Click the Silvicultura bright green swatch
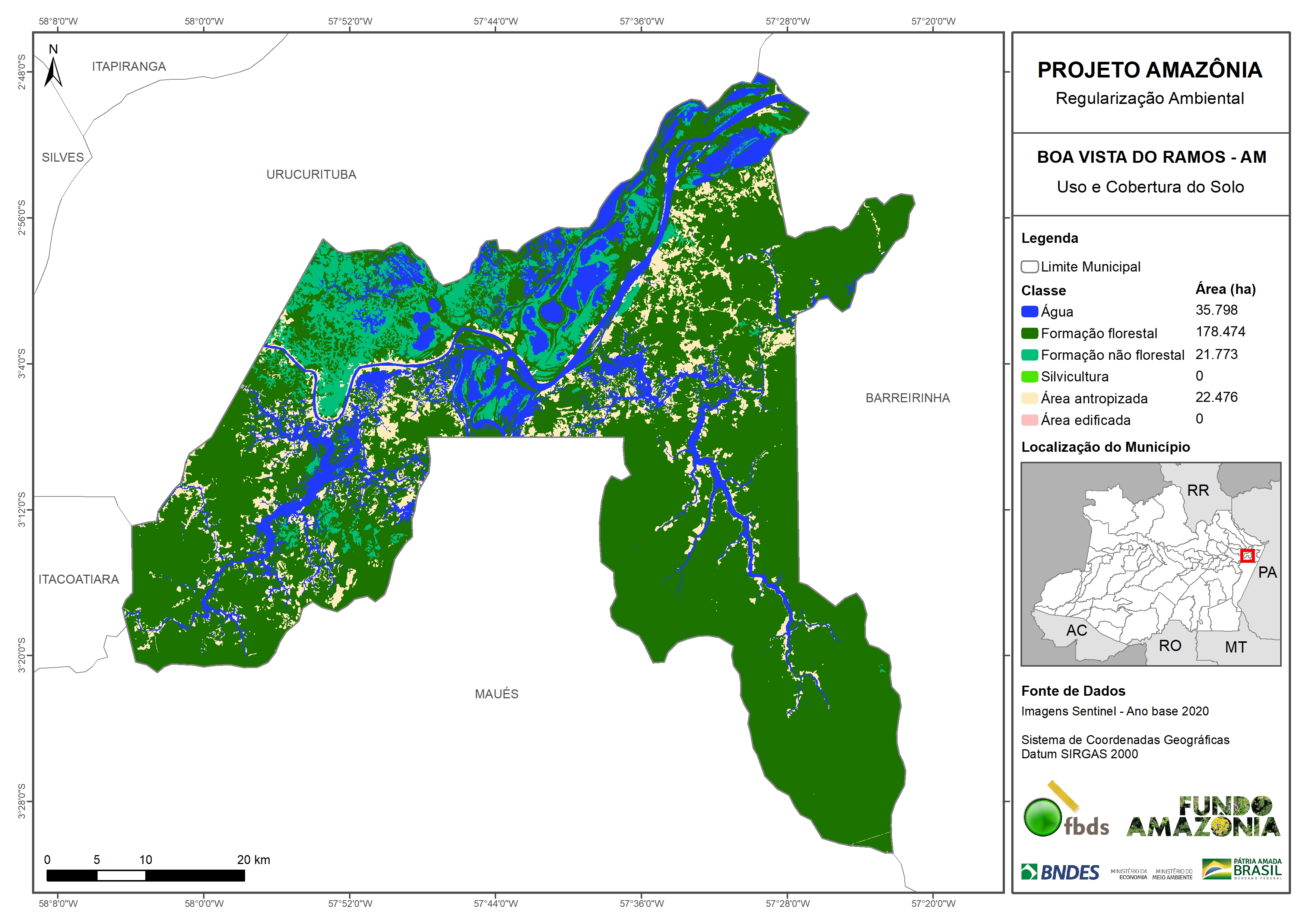The image size is (1307, 924). 1029,376
